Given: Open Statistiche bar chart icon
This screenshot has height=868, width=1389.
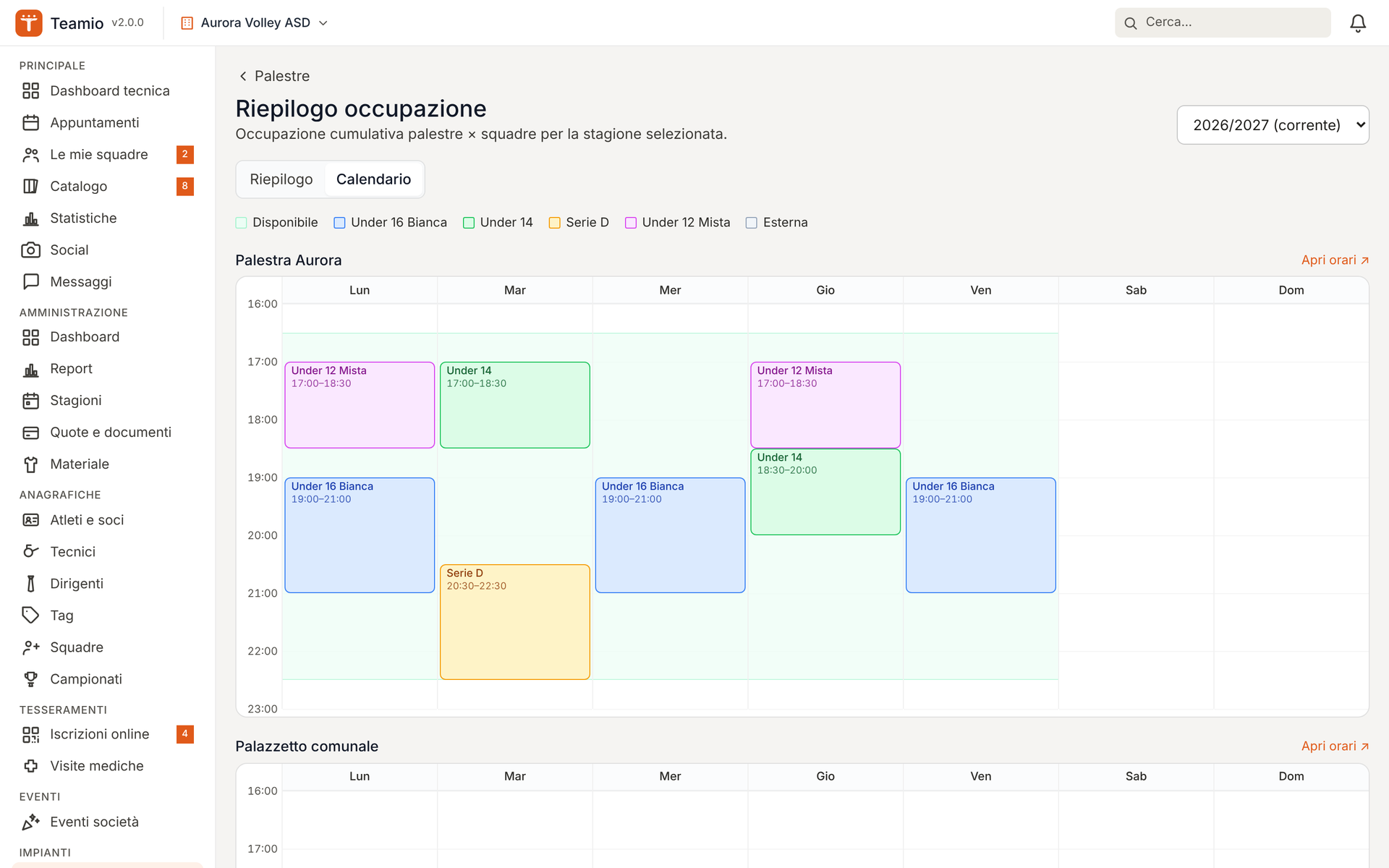Looking at the screenshot, I should (x=30, y=218).
